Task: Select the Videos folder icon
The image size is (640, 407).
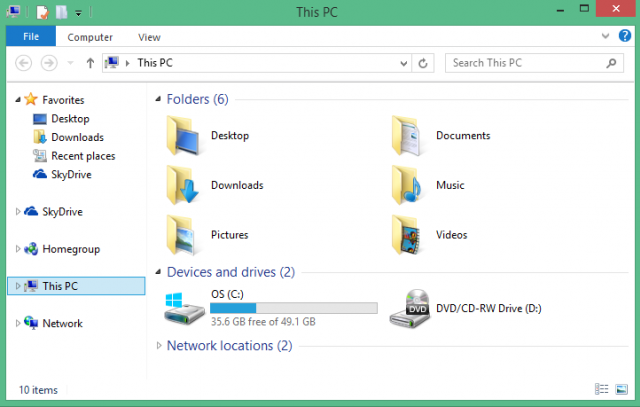Action: (x=407, y=235)
